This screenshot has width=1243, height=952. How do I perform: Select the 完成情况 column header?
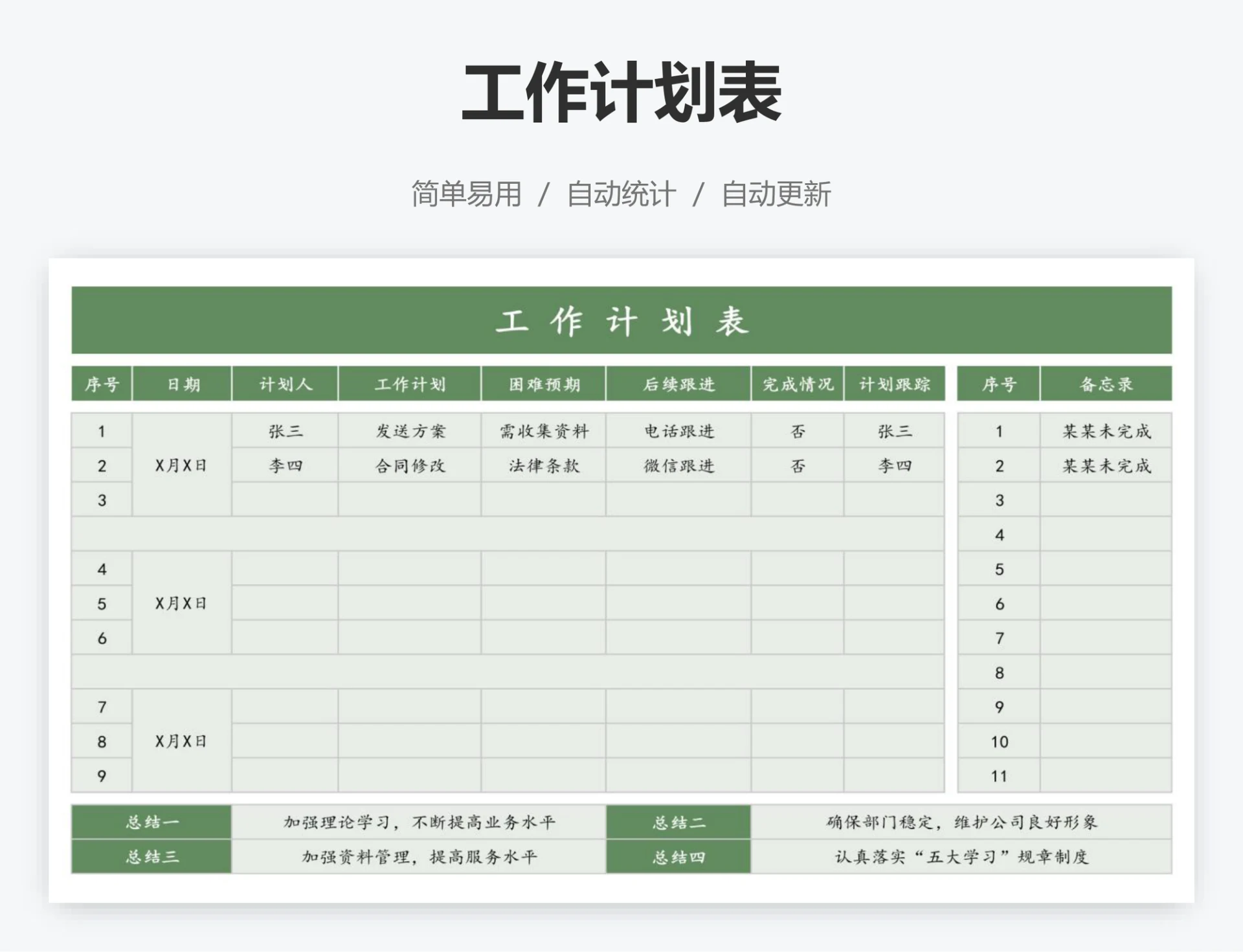point(796,382)
